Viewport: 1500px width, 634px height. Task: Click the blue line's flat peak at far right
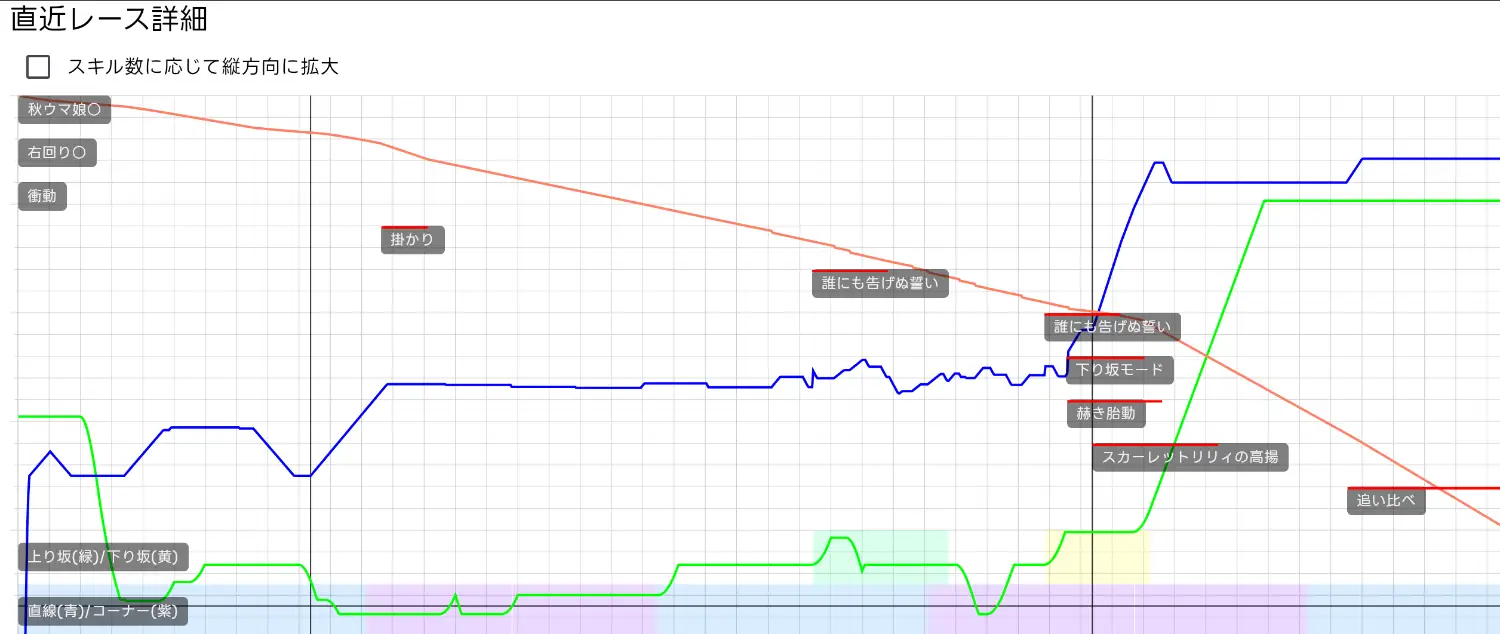click(1430, 158)
